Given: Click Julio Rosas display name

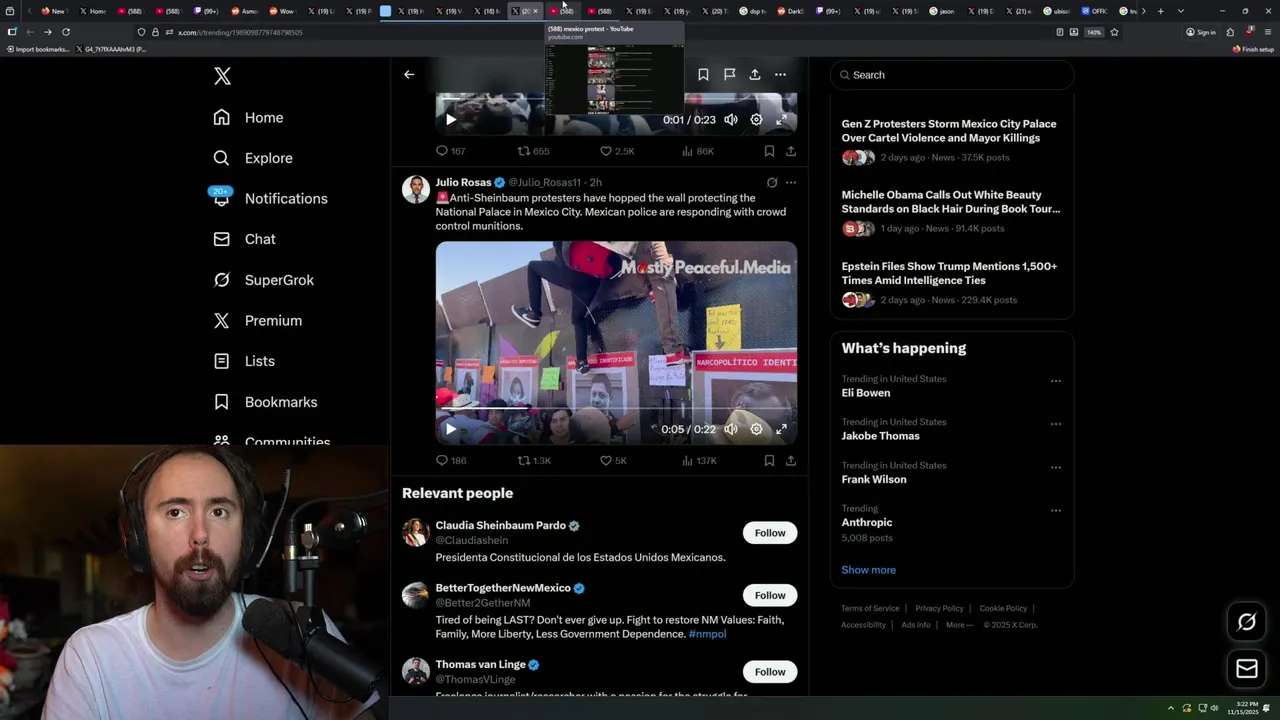Looking at the screenshot, I should (463, 182).
